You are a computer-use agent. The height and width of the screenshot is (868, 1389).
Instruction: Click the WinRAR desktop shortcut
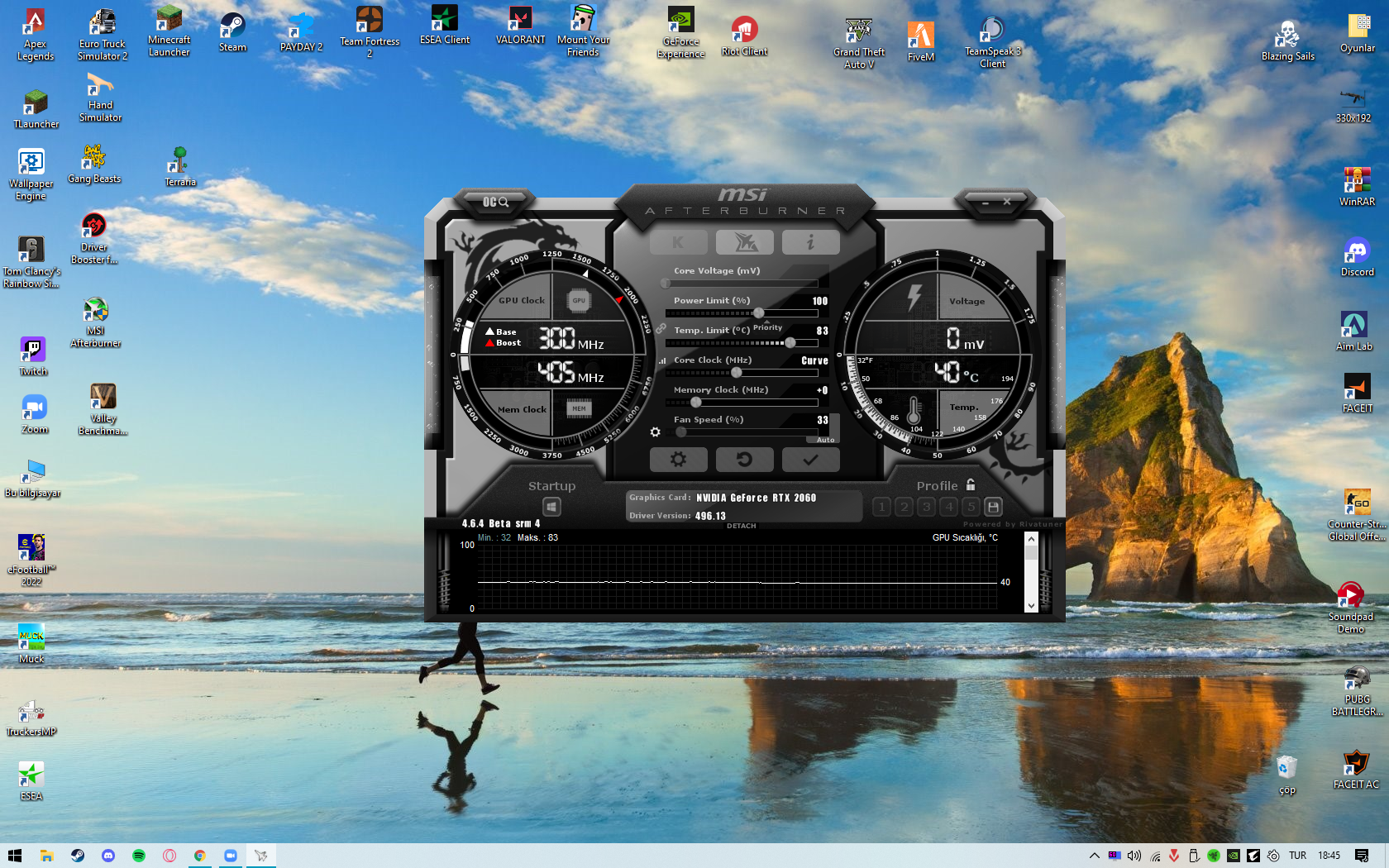(1357, 187)
